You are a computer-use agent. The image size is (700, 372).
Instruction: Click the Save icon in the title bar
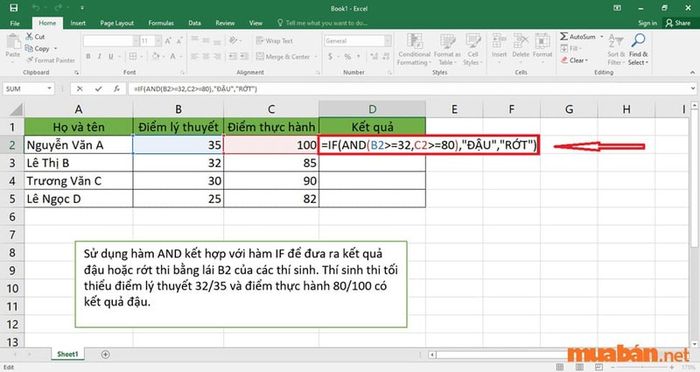coord(14,8)
